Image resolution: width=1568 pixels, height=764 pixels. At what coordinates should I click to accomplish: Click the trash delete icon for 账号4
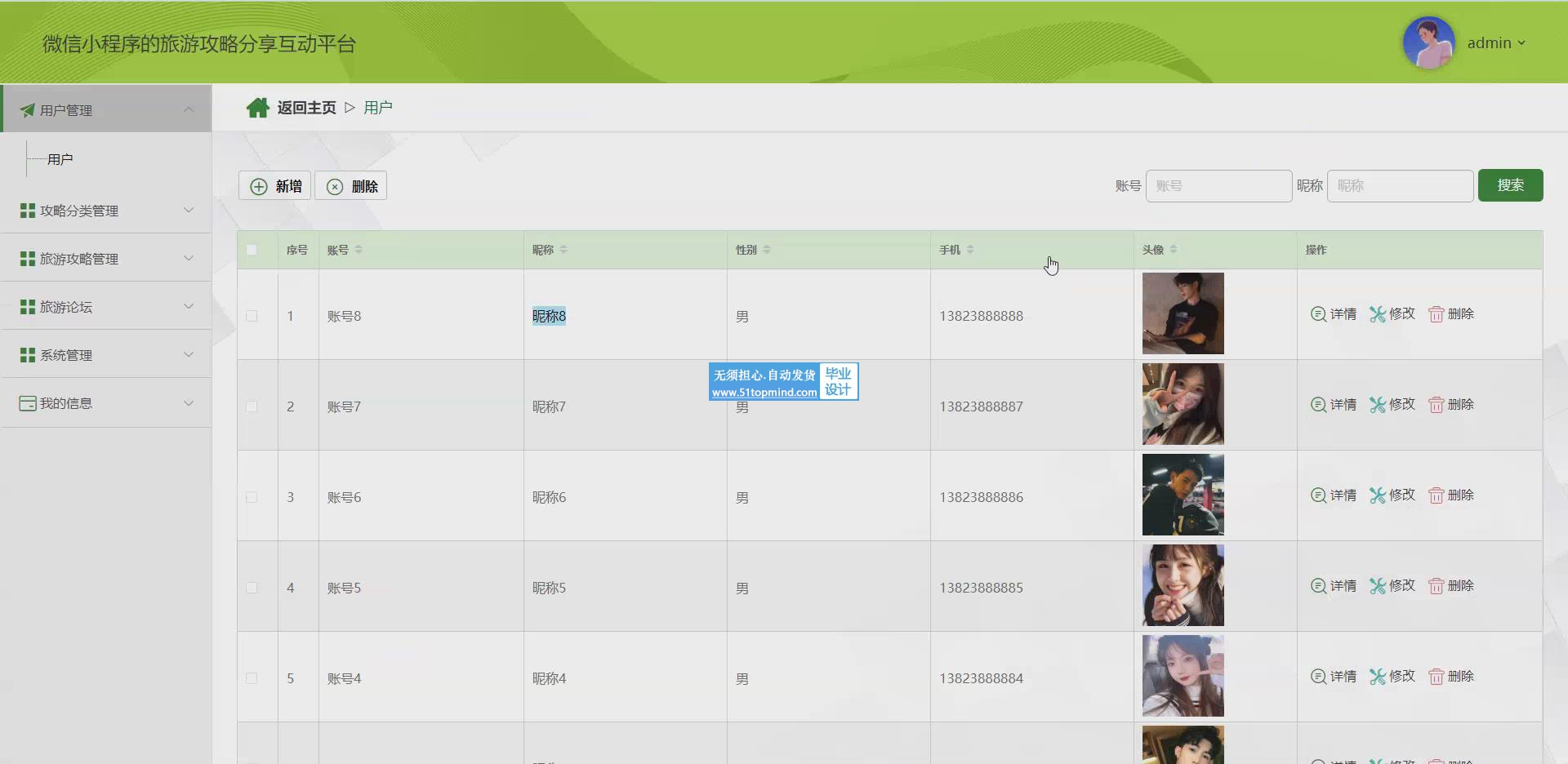click(1436, 677)
